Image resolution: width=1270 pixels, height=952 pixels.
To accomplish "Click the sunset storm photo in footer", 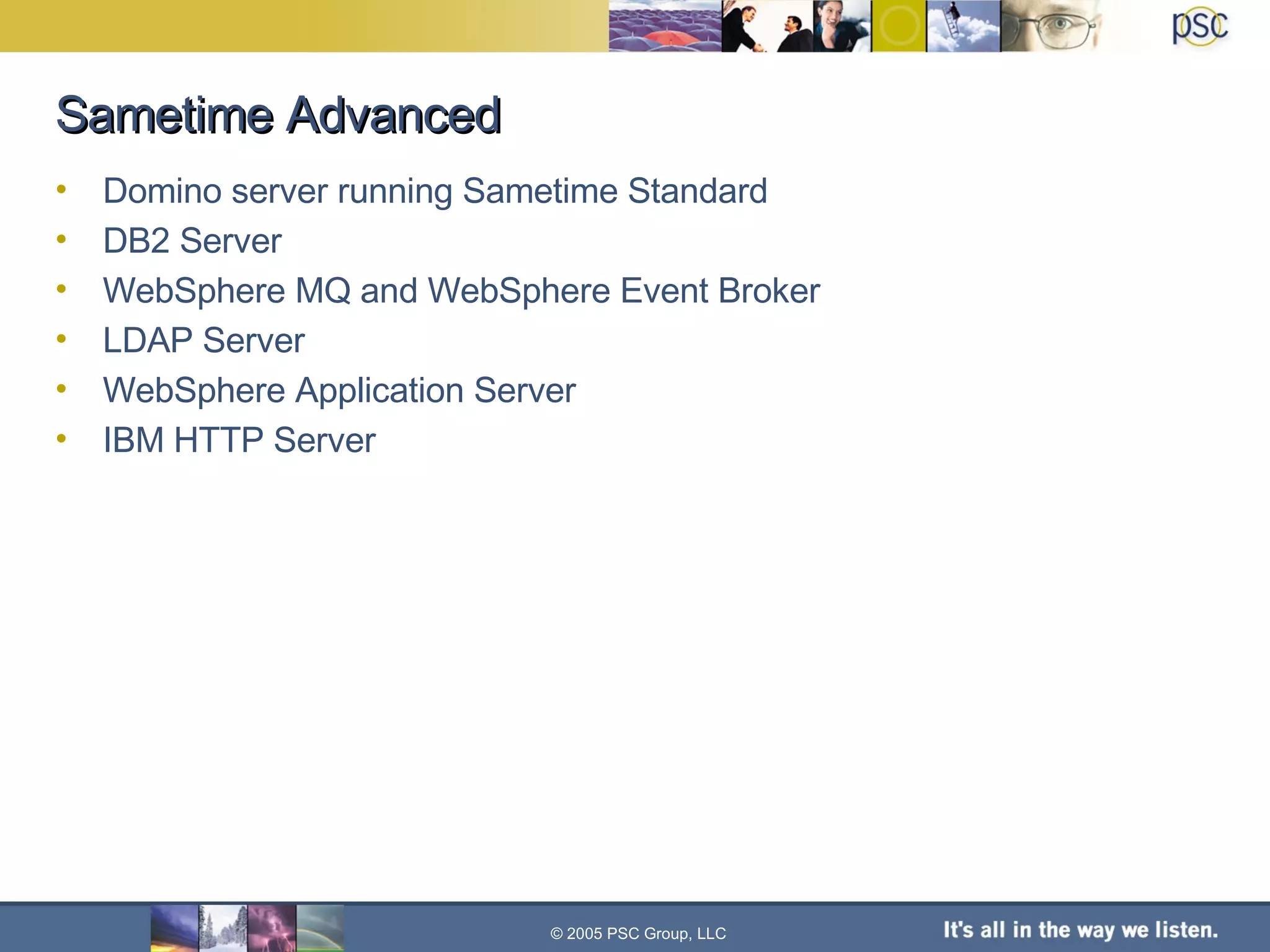I will coord(174,928).
